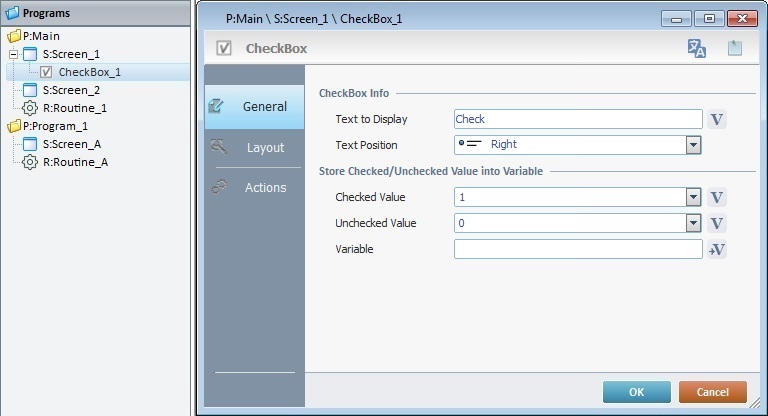Viewport: 768px width, 416px height.
Task: Select the S:Screen_2 screen icon
Action: 30,90
